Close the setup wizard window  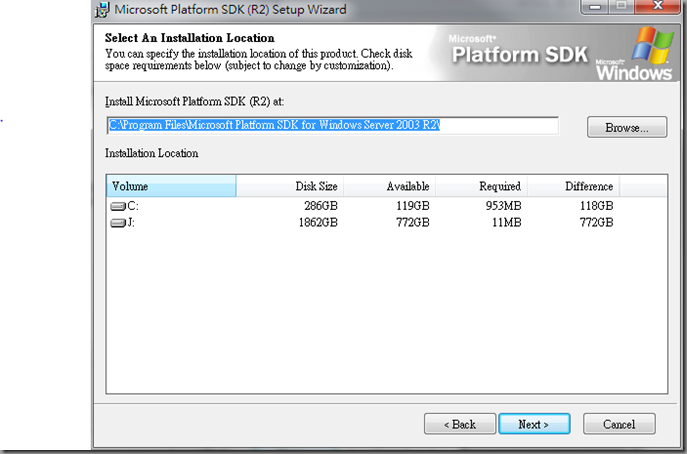pyautogui.click(x=658, y=6)
